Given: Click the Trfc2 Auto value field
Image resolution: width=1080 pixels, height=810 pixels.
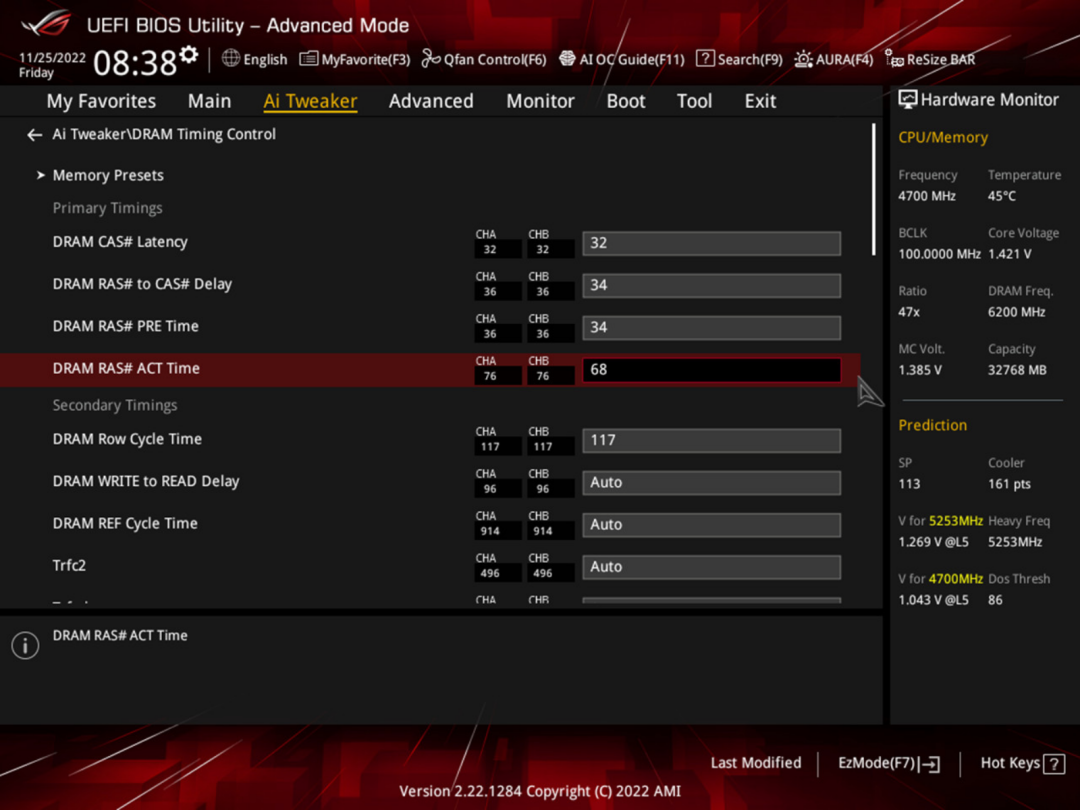Looking at the screenshot, I should click(x=712, y=567).
